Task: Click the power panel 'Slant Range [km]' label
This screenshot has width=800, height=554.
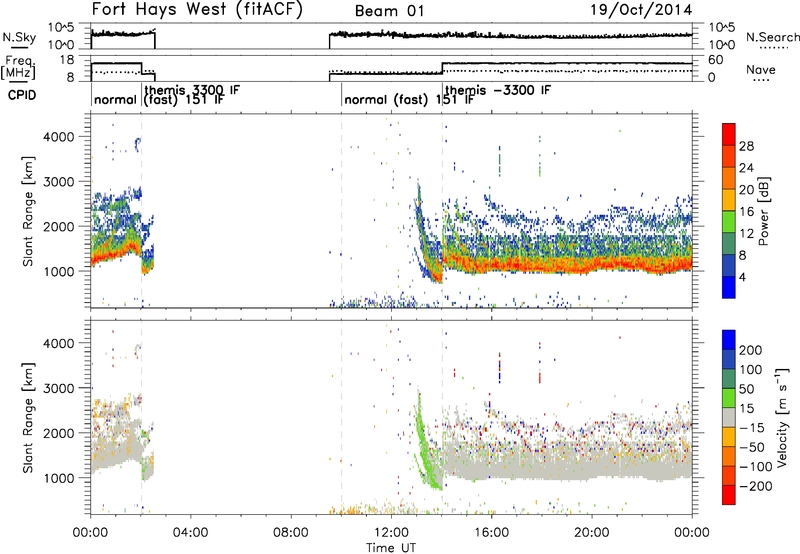Action: (28, 211)
